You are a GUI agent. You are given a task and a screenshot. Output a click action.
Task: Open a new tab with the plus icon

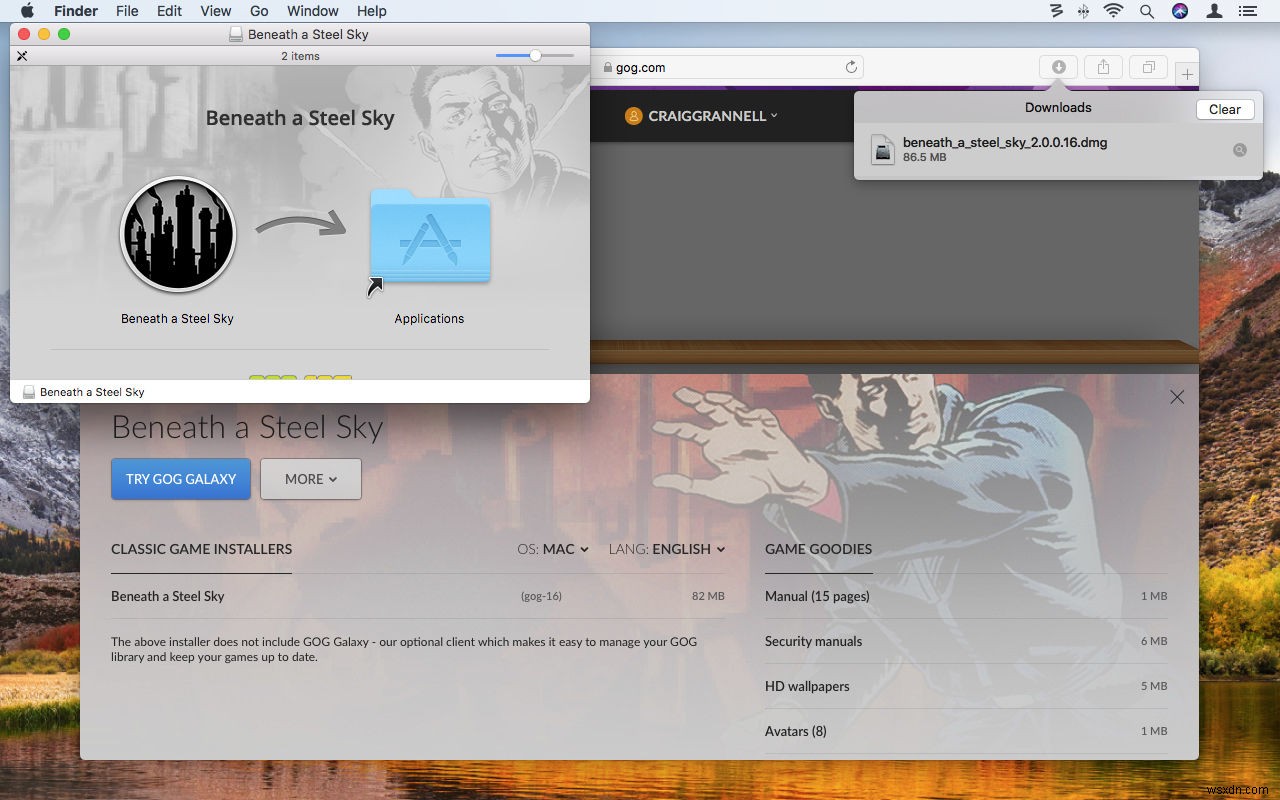click(1186, 72)
